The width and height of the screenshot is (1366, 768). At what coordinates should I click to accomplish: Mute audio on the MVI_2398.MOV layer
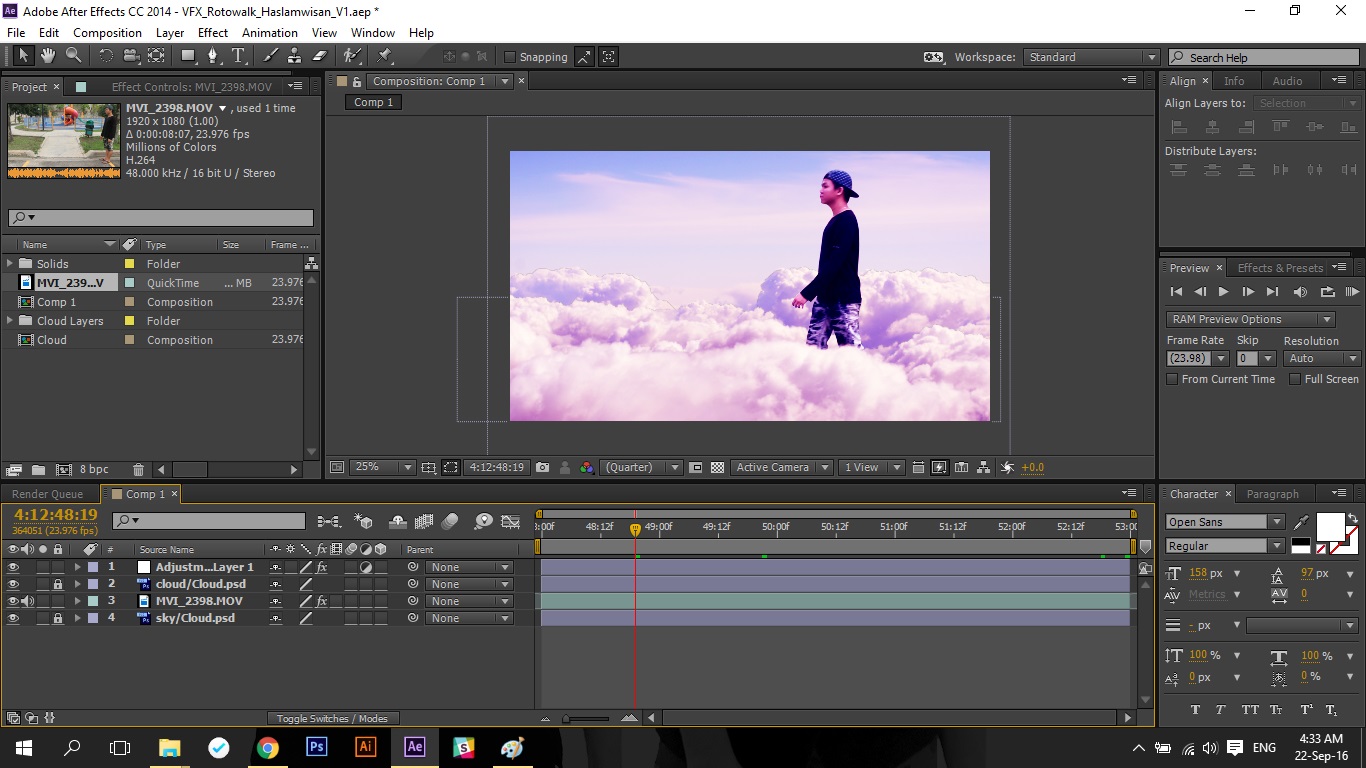29,601
